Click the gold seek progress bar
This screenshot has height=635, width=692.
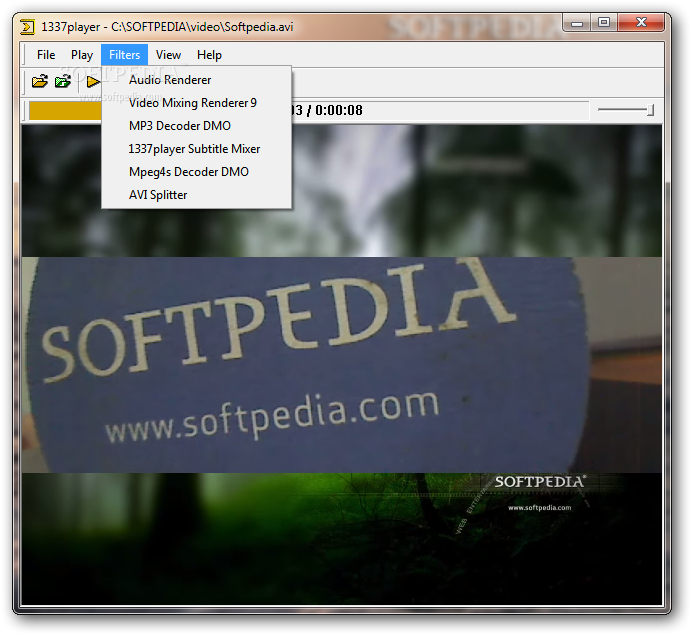point(65,110)
